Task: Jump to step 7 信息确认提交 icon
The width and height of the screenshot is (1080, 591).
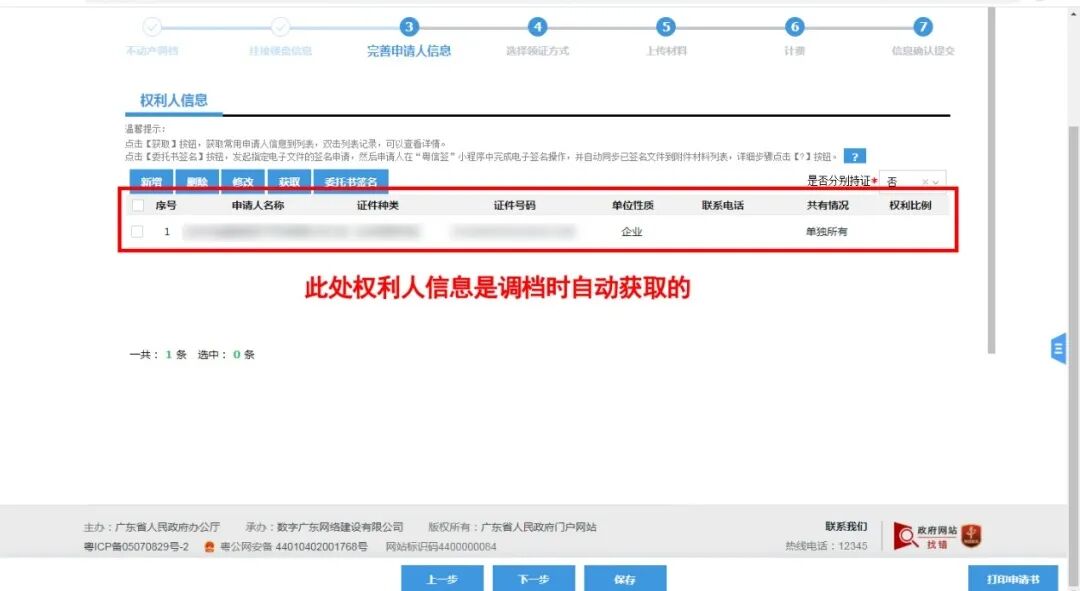Action: [923, 29]
